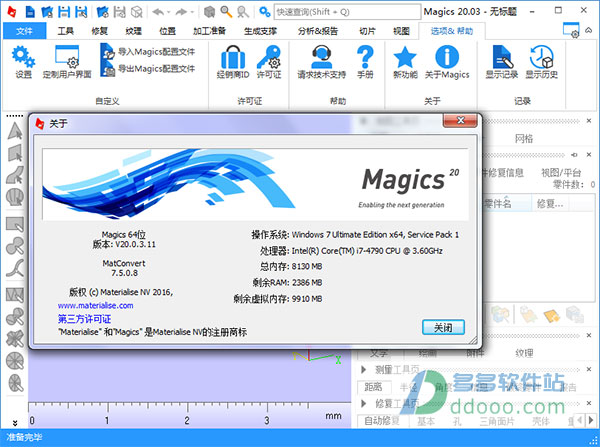Image resolution: width=600 pixels, height=447 pixels.
Task: Click the undo arrow
Action: (158, 12)
